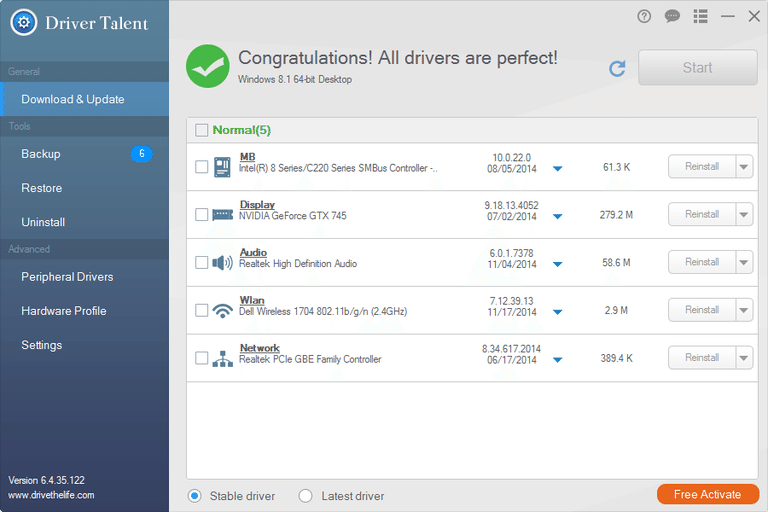
Task: Click the Start button
Action: [697, 68]
